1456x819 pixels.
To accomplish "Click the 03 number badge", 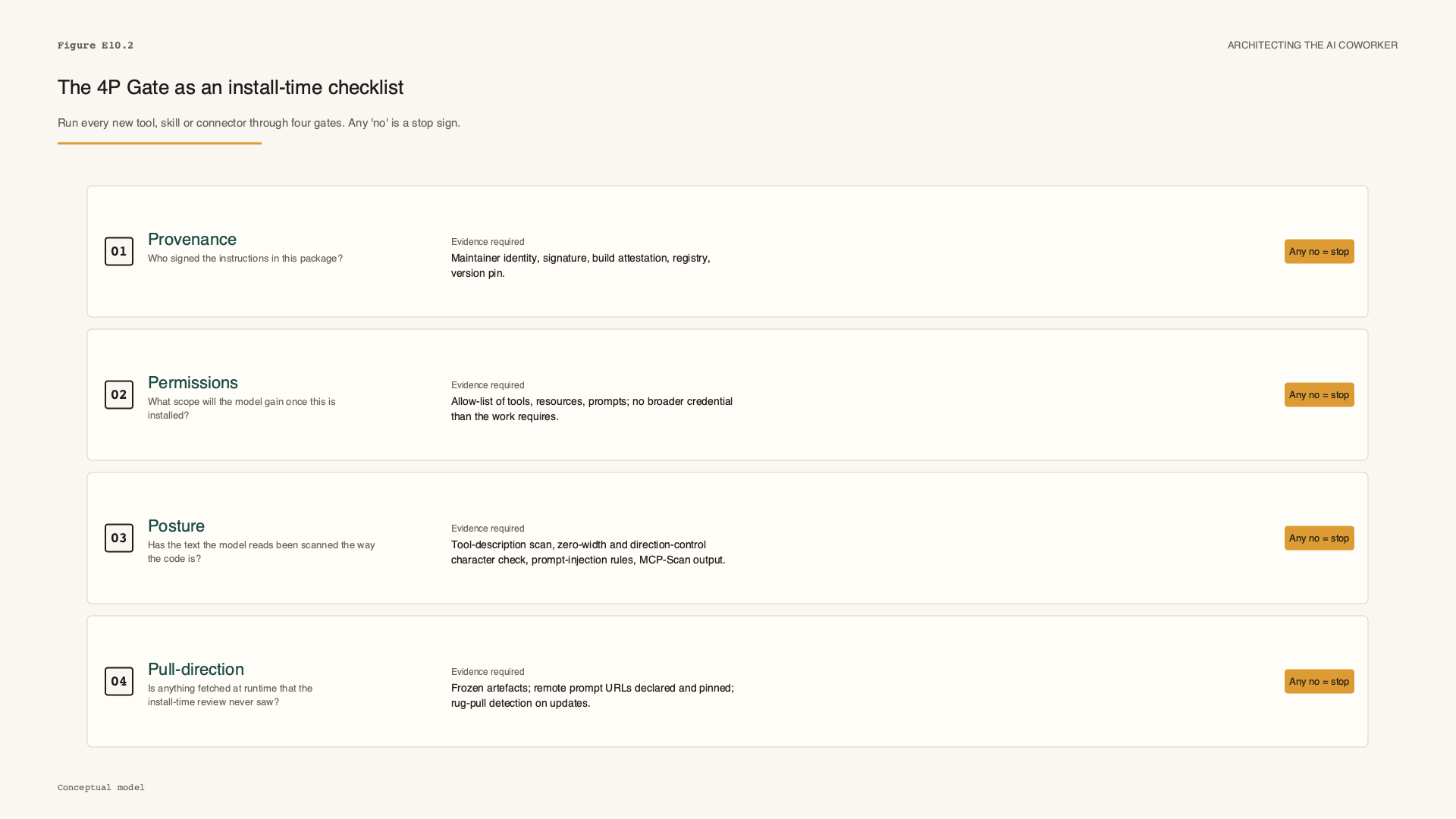I will pos(119,538).
